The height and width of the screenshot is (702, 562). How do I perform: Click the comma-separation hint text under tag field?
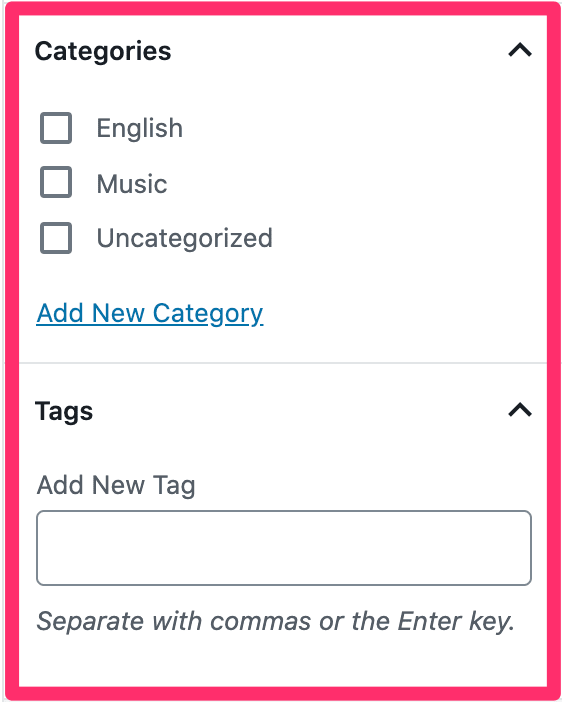[275, 621]
